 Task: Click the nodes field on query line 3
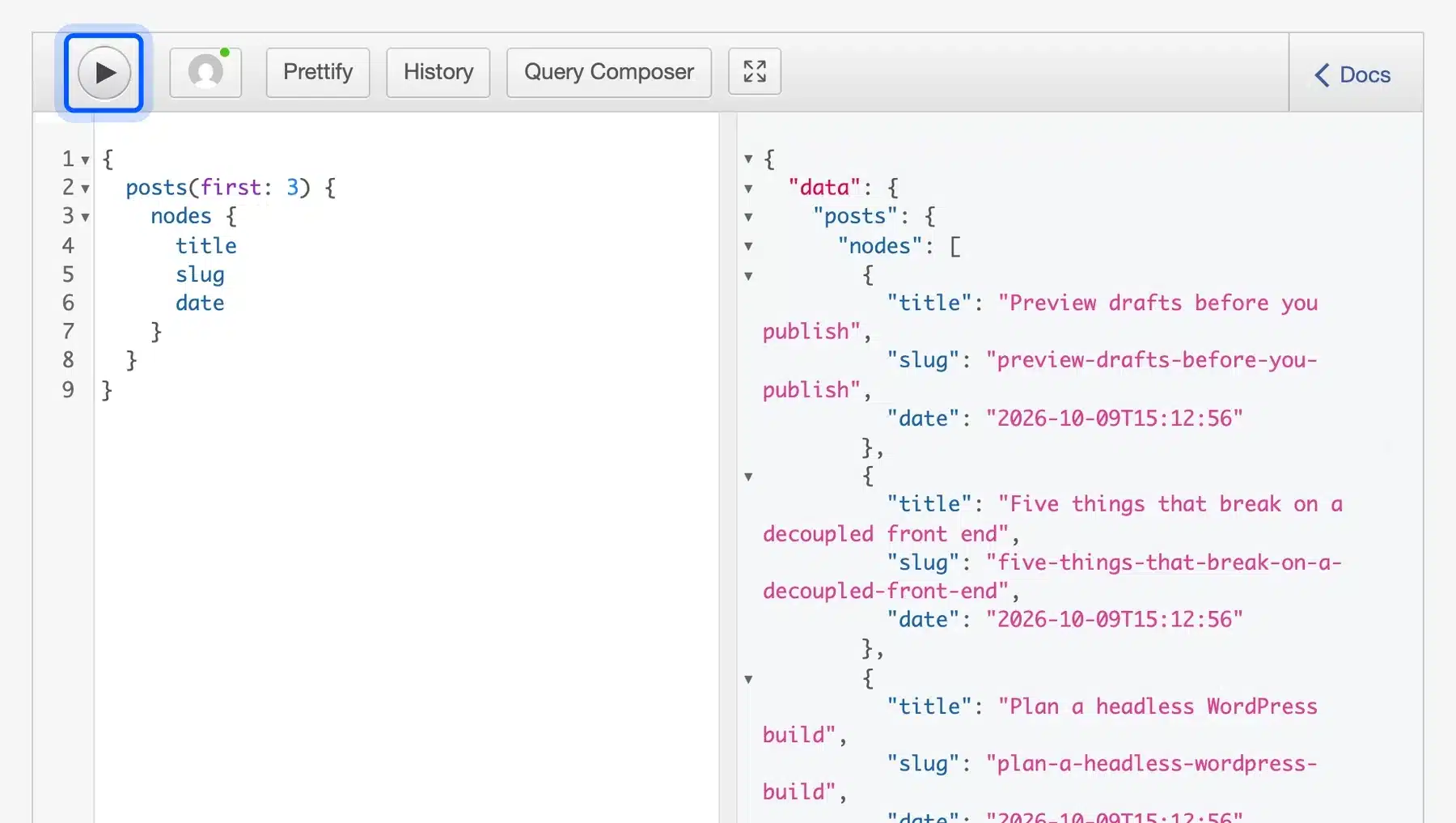[x=181, y=216]
